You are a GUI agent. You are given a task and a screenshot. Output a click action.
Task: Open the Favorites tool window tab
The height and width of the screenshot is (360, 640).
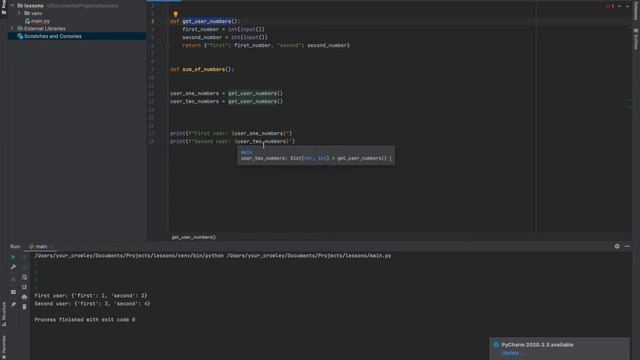click(4, 346)
